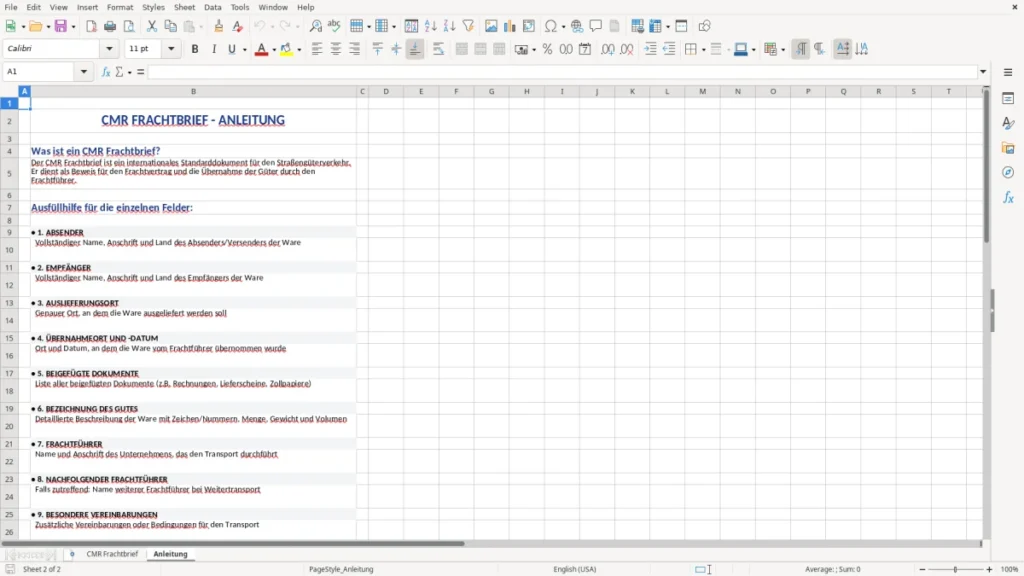
Task: Open the font color dropdown arrow
Action: click(x=274, y=50)
